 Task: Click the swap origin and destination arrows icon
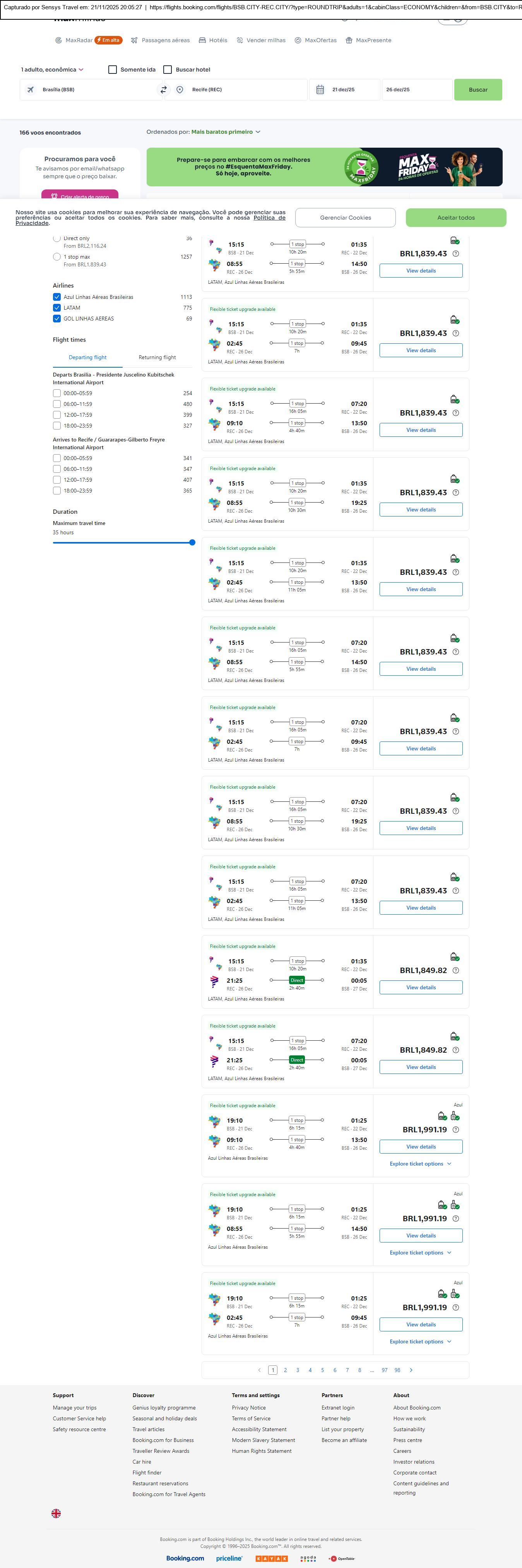point(163,89)
